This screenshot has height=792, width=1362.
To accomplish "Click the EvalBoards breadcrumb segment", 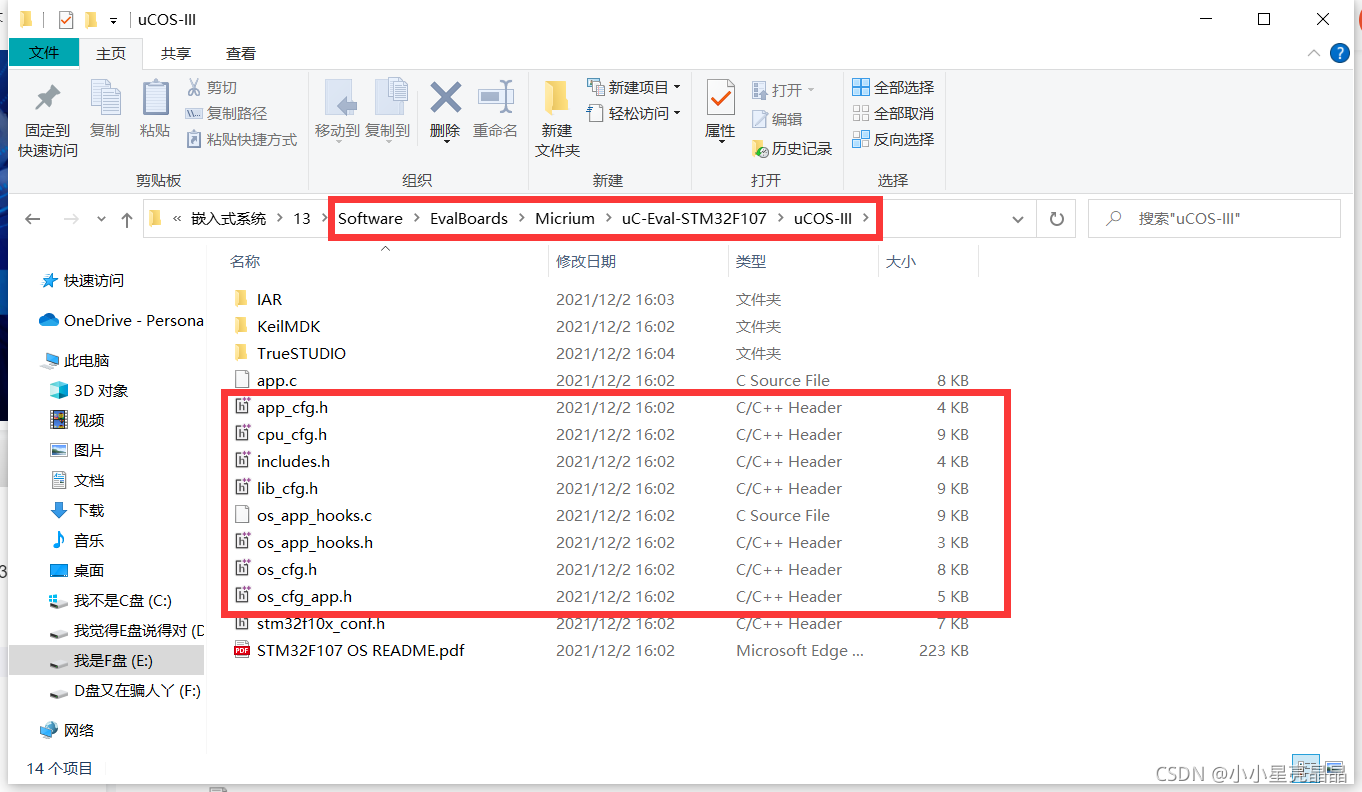I will [x=469, y=219].
